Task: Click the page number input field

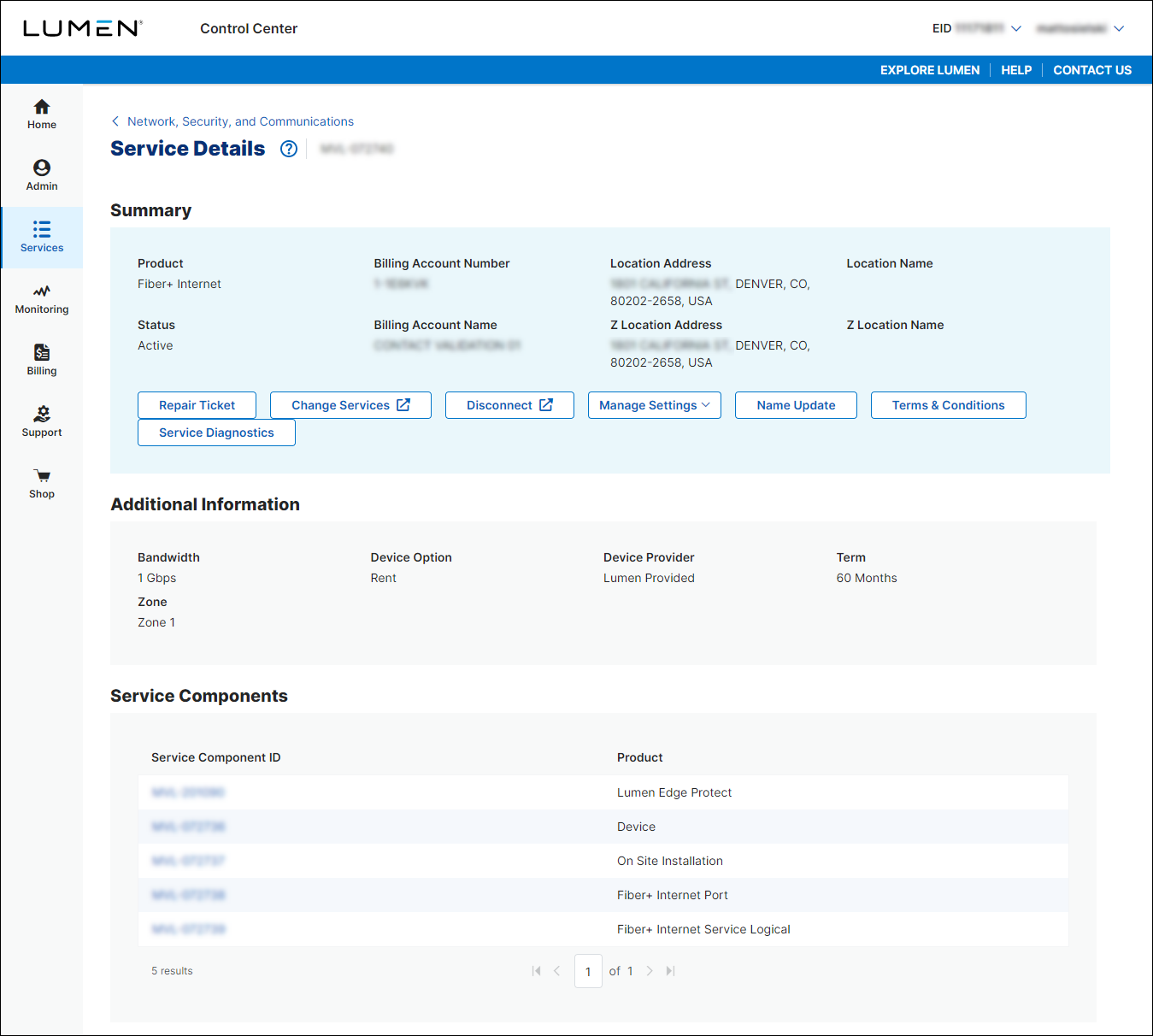Action: pos(588,971)
